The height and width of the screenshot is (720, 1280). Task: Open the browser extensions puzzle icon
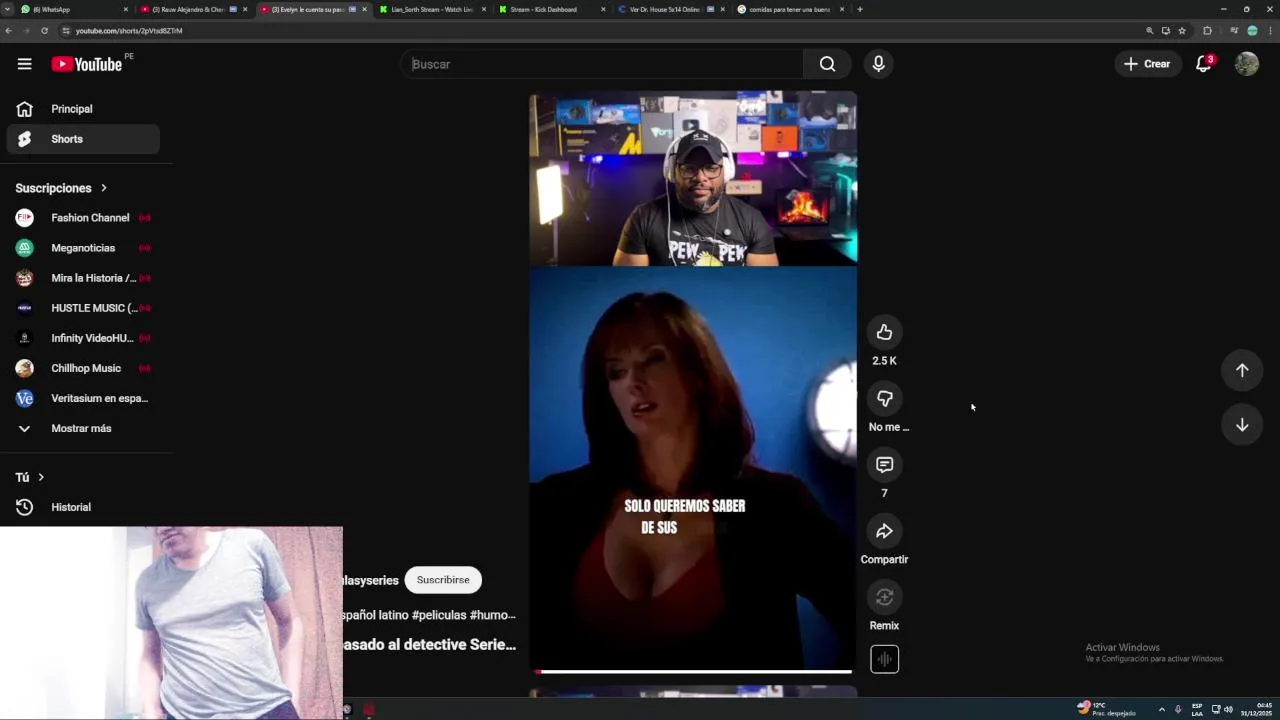pyautogui.click(x=1207, y=31)
